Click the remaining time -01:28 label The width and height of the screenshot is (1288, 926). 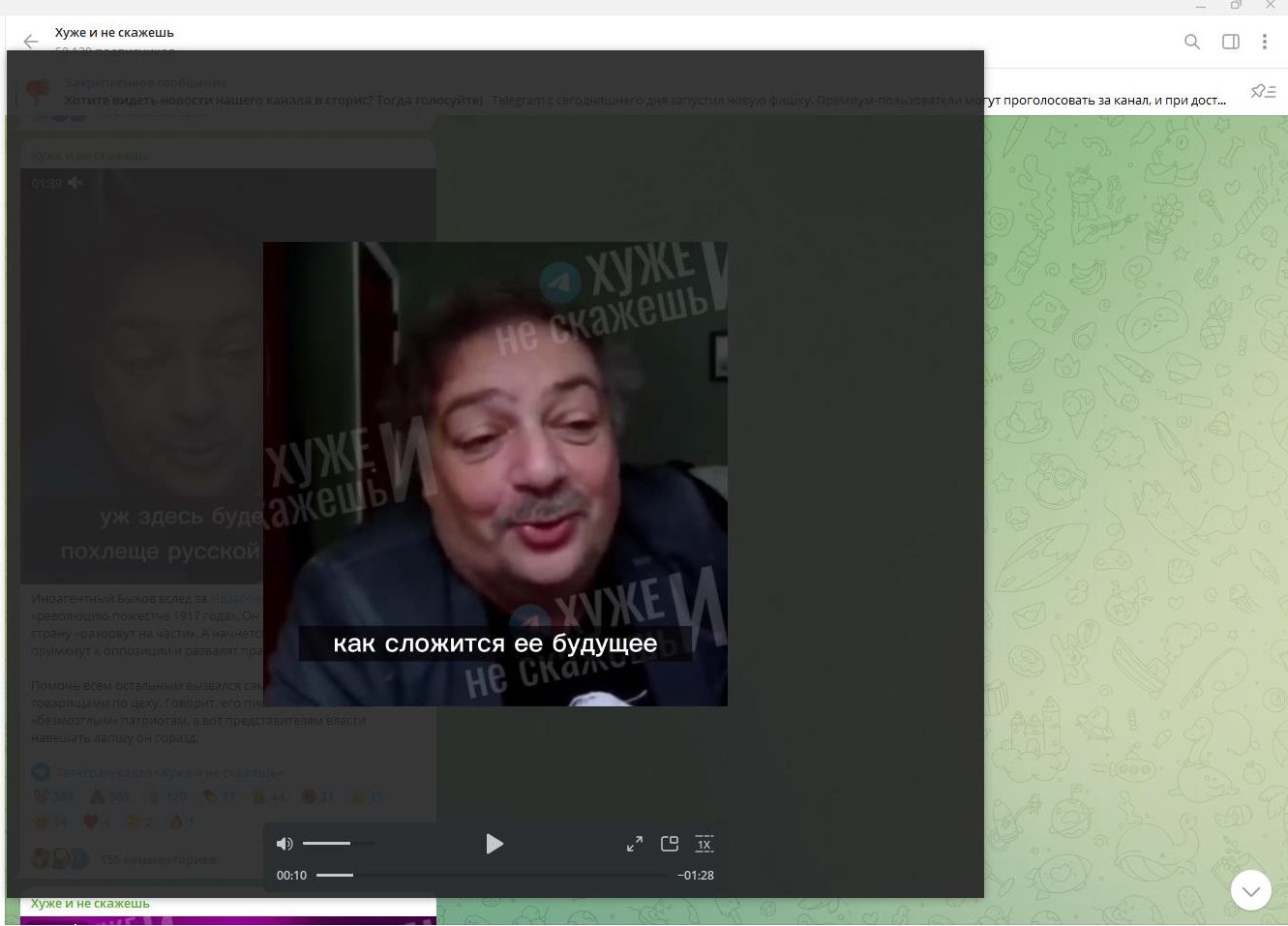pos(696,875)
